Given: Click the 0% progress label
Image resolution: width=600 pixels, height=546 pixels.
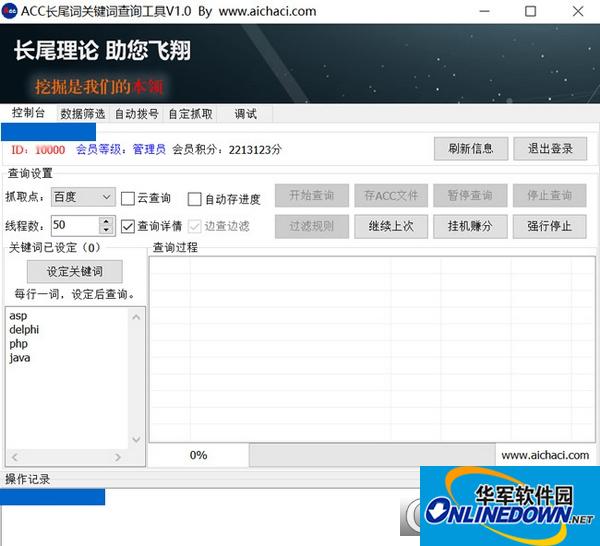Looking at the screenshot, I should [198, 455].
